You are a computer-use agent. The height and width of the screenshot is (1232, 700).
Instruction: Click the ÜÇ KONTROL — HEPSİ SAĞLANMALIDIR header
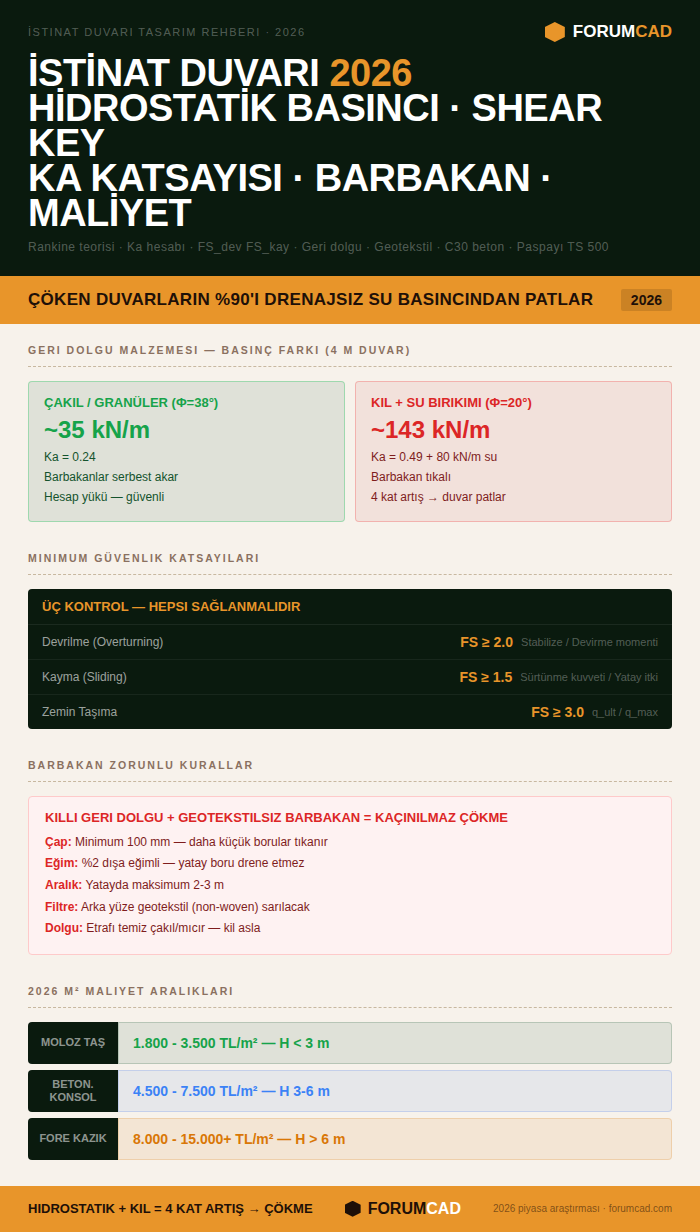(171, 607)
